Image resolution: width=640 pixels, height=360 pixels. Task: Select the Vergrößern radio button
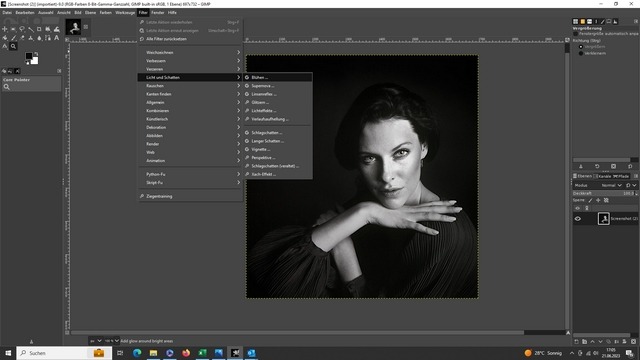coord(581,47)
